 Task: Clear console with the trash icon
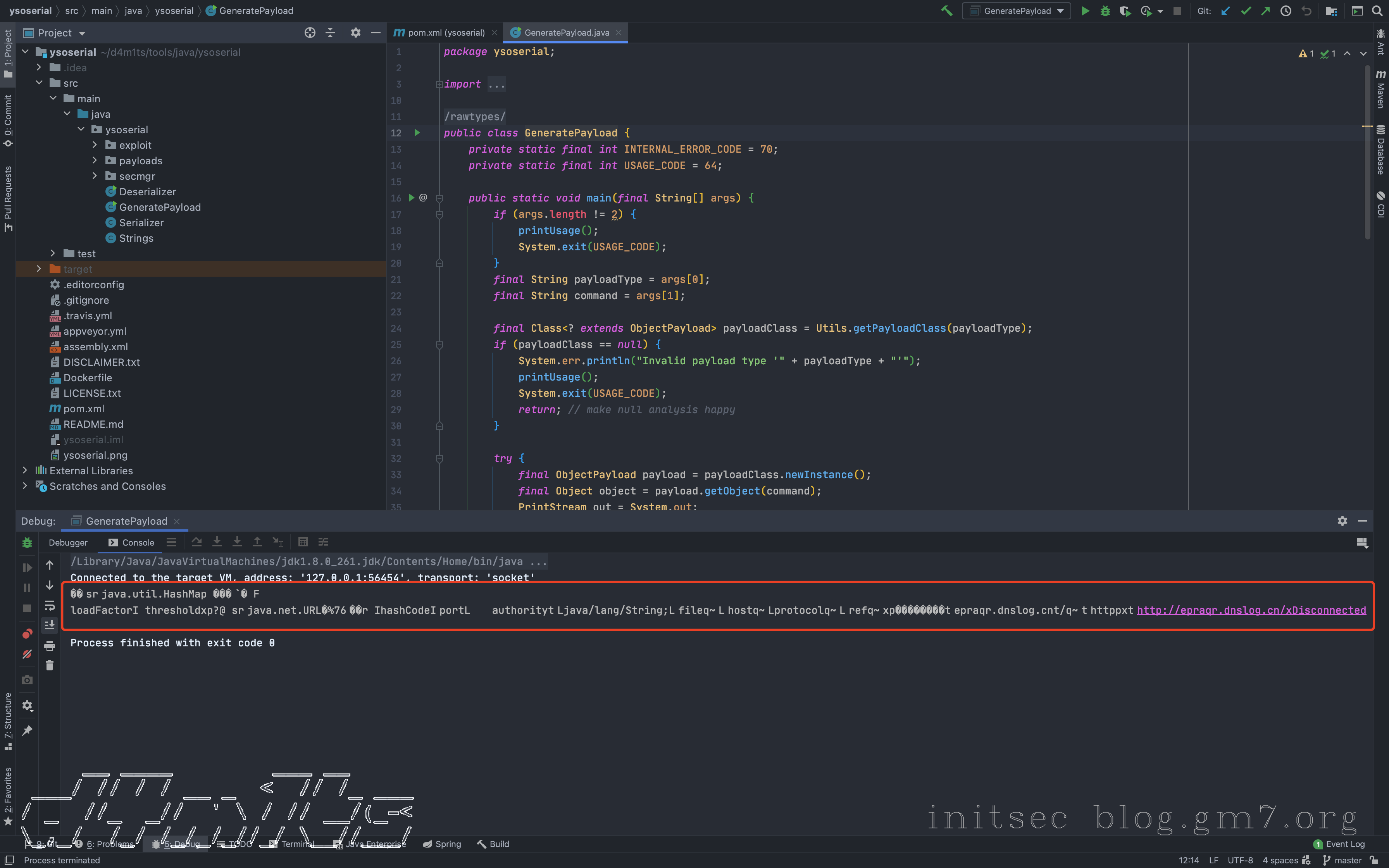point(50,665)
